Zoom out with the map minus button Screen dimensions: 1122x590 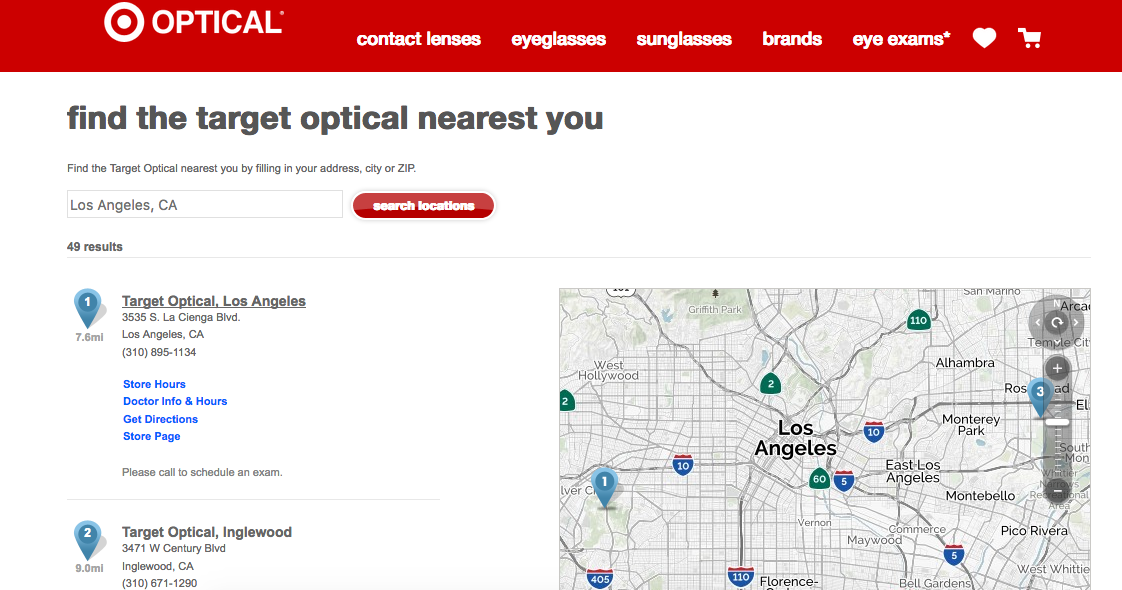[1057, 492]
